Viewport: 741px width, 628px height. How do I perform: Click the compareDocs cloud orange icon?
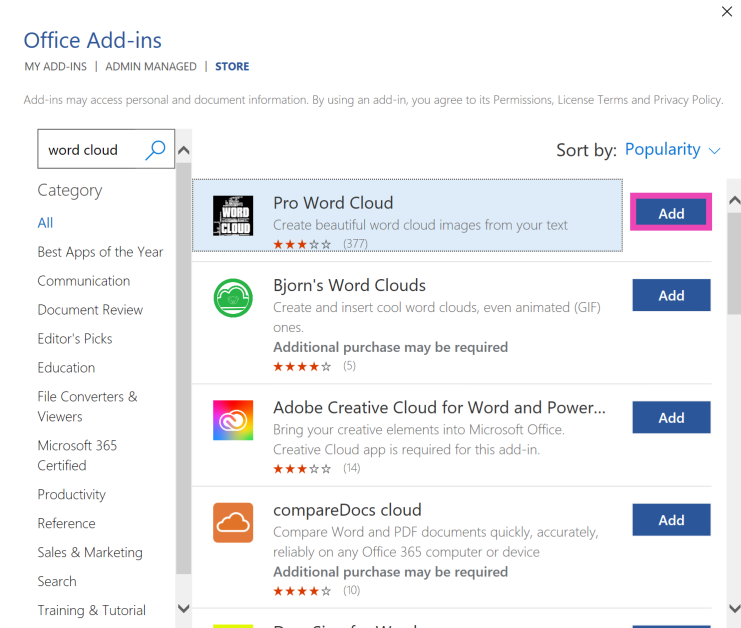[233, 522]
